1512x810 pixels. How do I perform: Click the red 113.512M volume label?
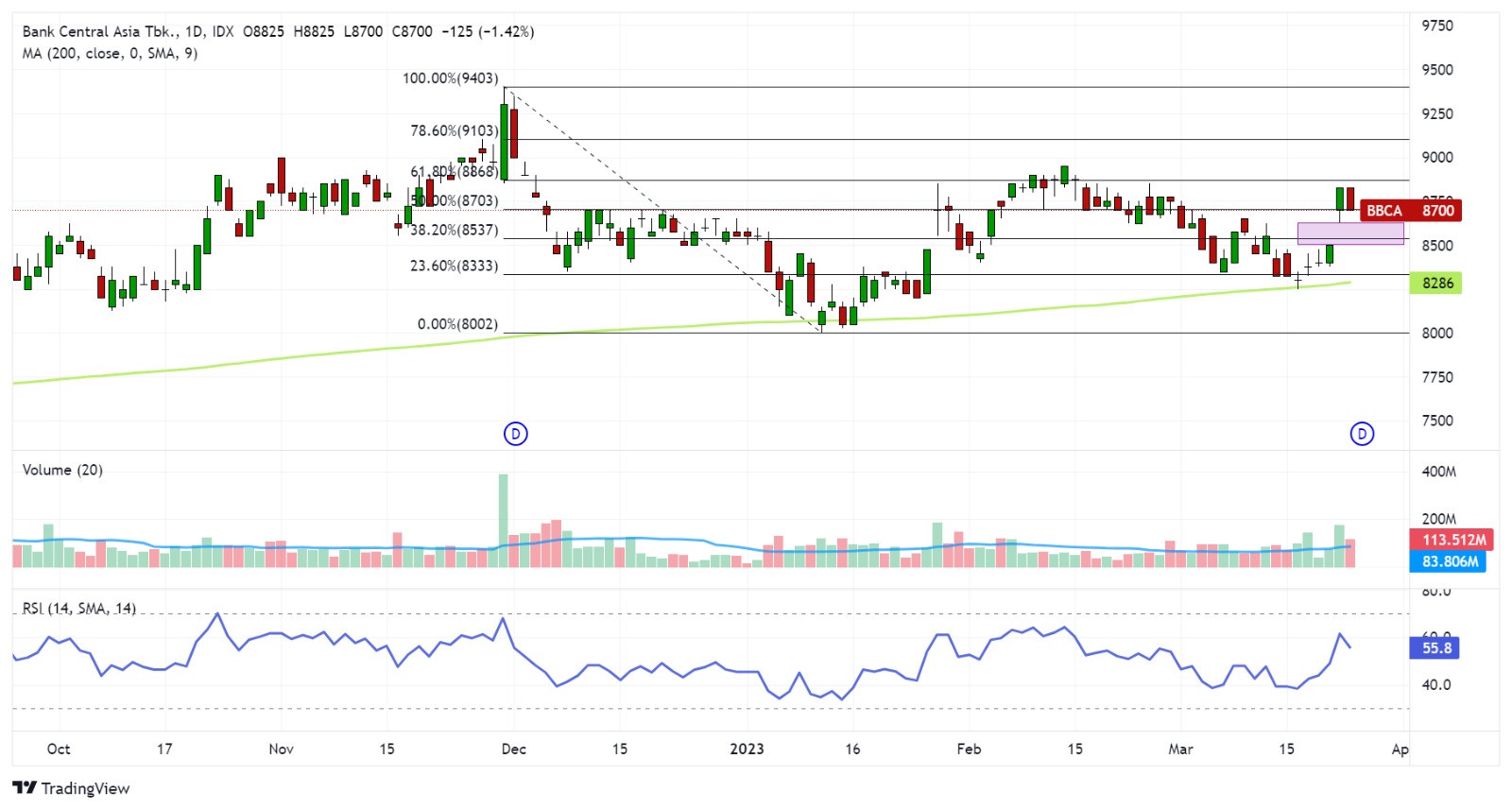coord(1452,540)
